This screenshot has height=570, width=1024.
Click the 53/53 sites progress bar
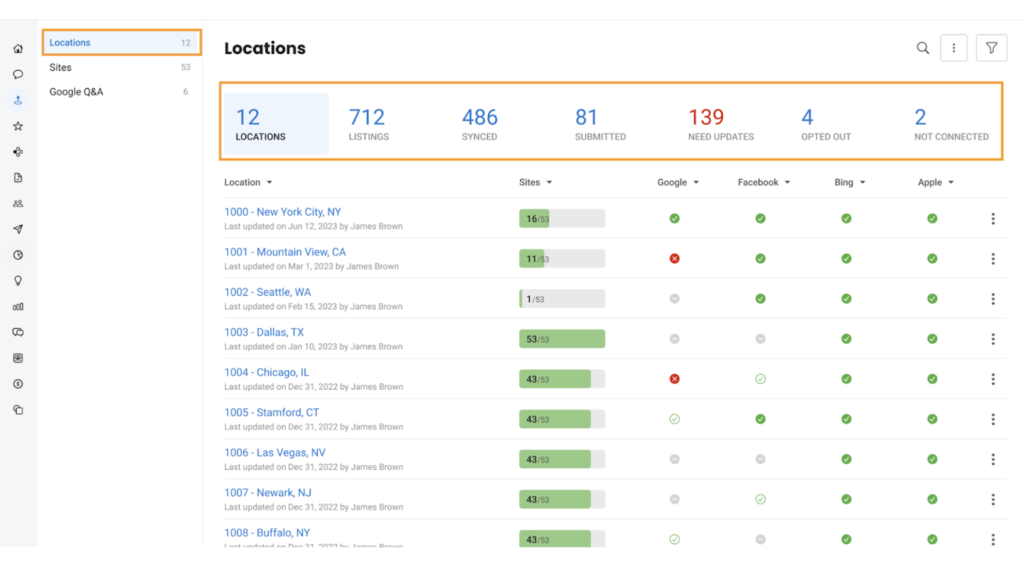[562, 339]
